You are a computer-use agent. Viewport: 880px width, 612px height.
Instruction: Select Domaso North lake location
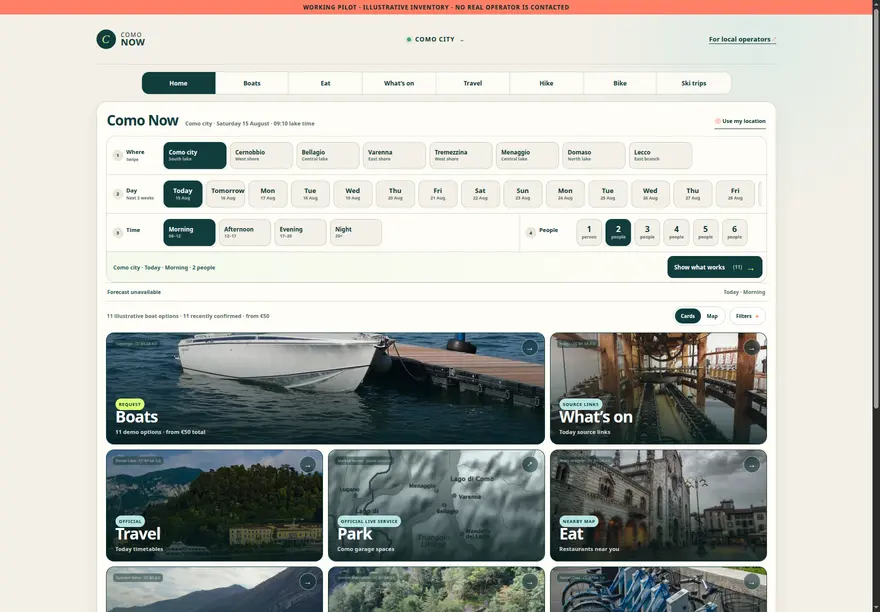pyautogui.click(x=594, y=156)
